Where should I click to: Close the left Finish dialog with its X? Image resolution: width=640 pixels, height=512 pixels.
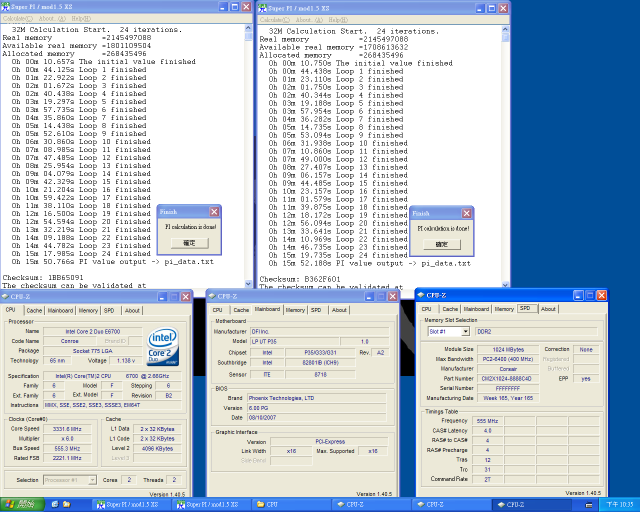click(214, 211)
